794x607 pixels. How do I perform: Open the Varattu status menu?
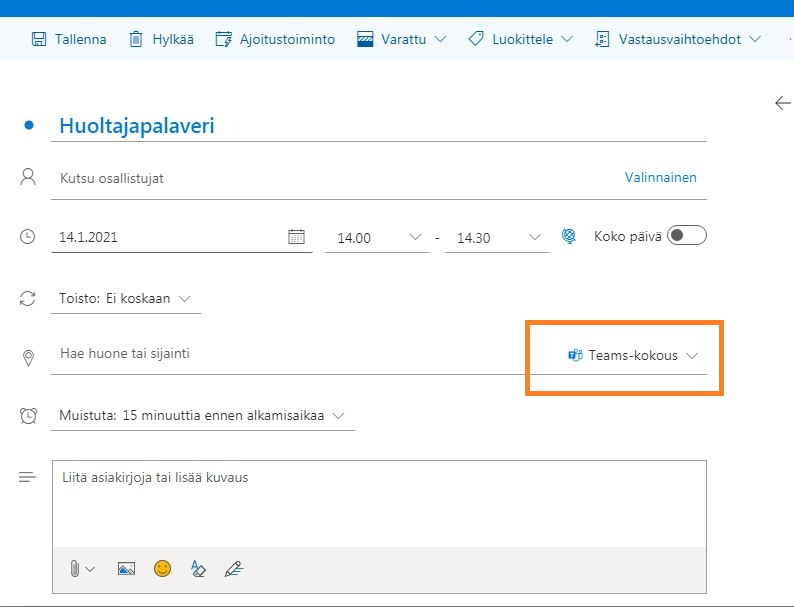(402, 39)
